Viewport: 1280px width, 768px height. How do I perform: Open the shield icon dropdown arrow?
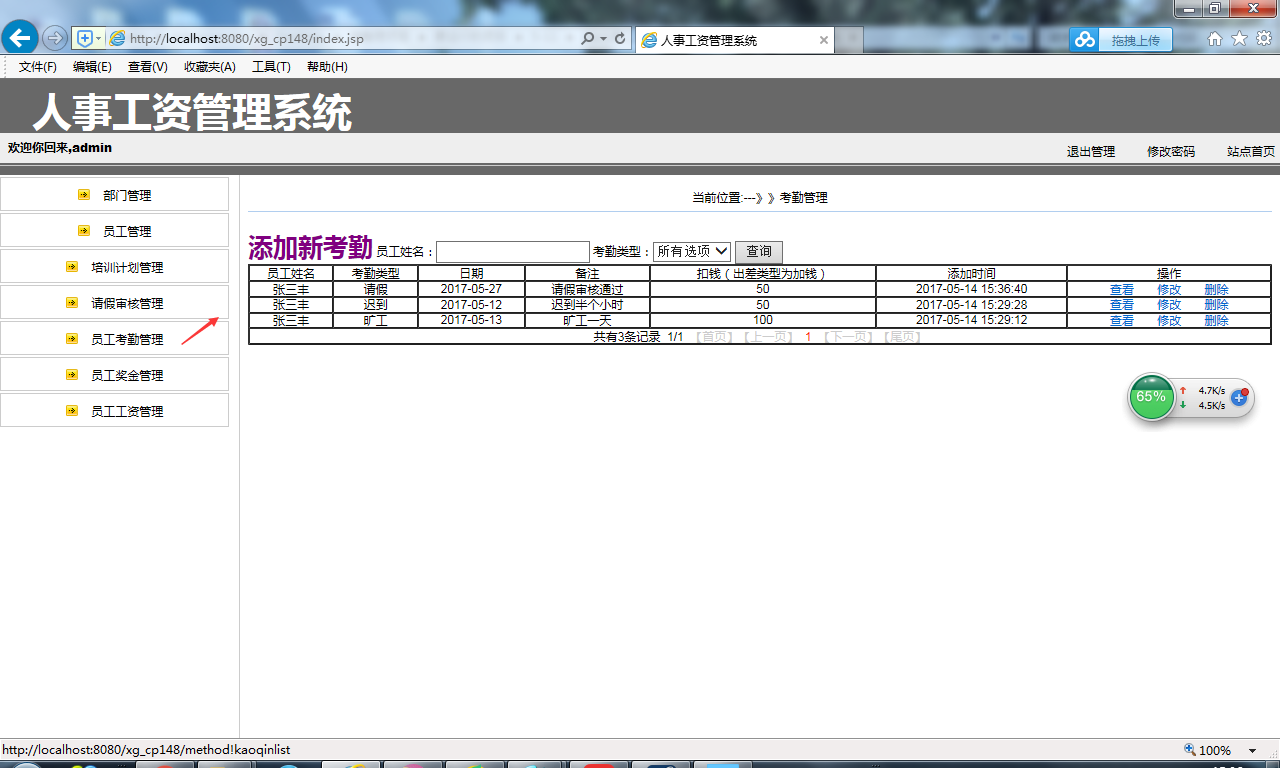(98, 39)
